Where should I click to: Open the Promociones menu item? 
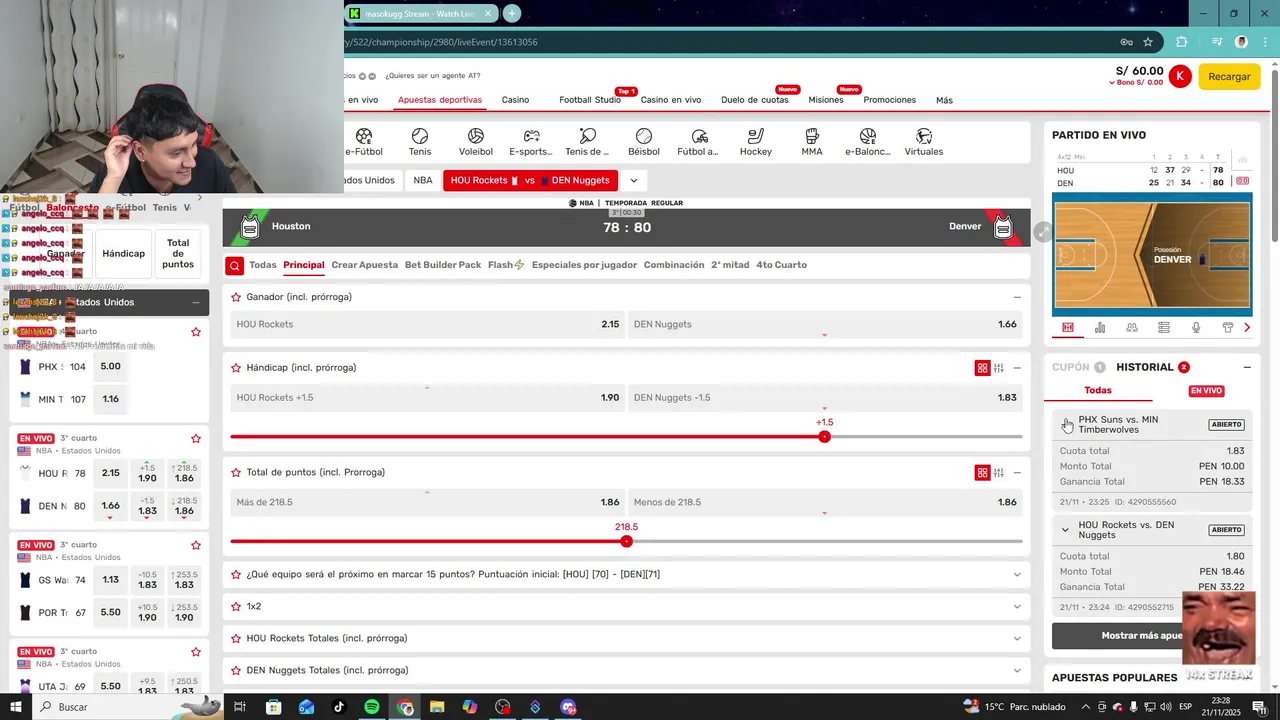[x=890, y=100]
